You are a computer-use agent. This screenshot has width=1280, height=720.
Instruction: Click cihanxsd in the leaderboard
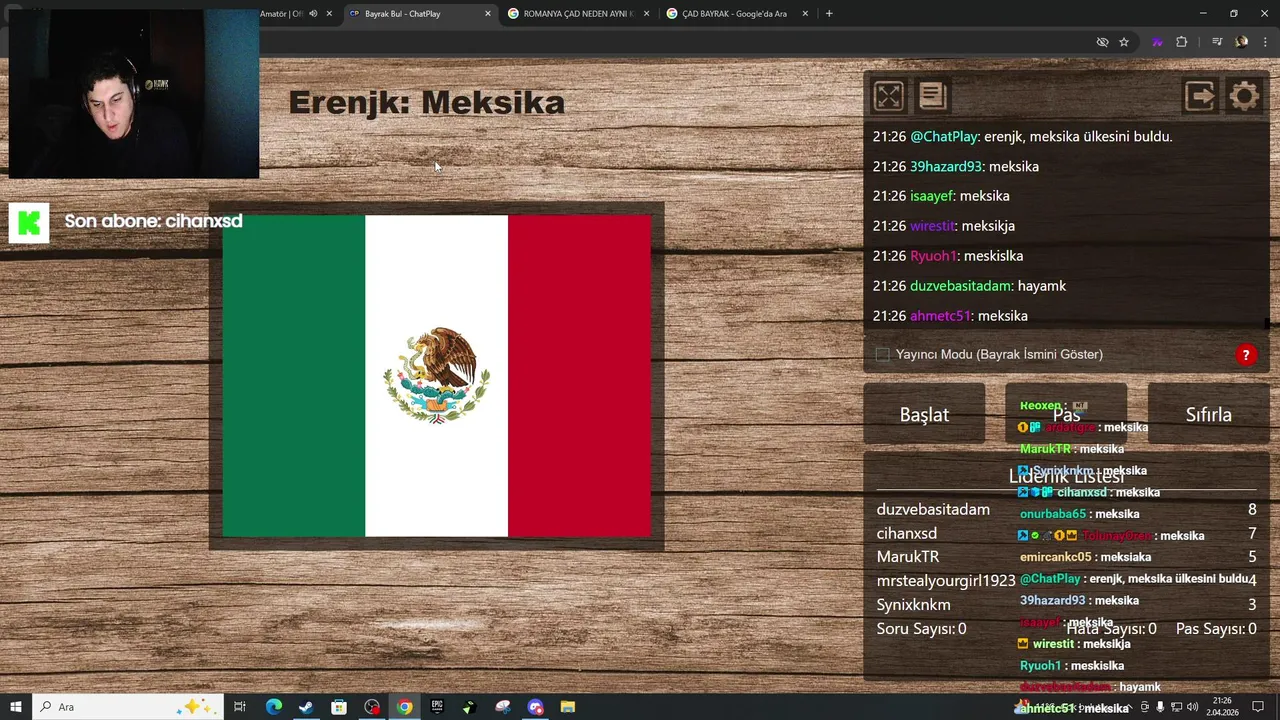(907, 534)
